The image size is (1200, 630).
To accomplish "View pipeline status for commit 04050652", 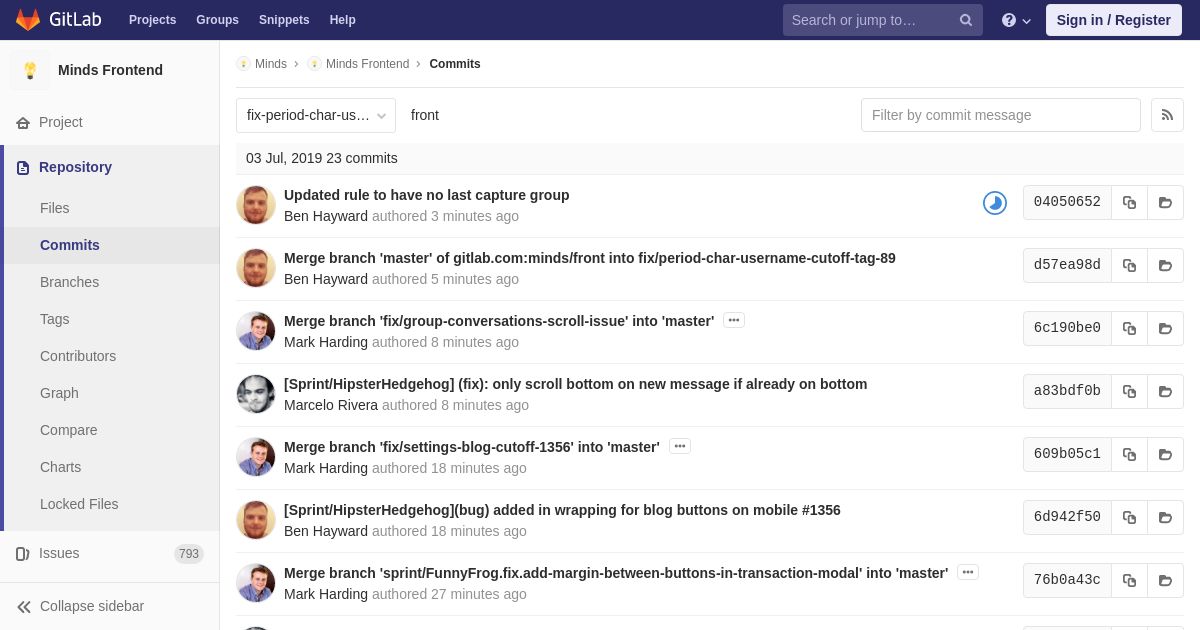I will [x=995, y=203].
